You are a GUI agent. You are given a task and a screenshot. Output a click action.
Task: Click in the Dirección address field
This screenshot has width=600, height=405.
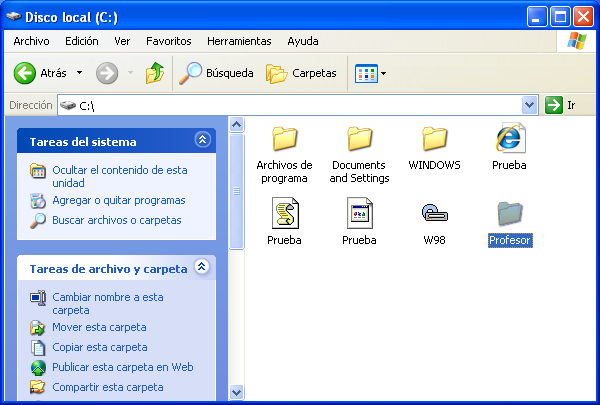tap(300, 105)
